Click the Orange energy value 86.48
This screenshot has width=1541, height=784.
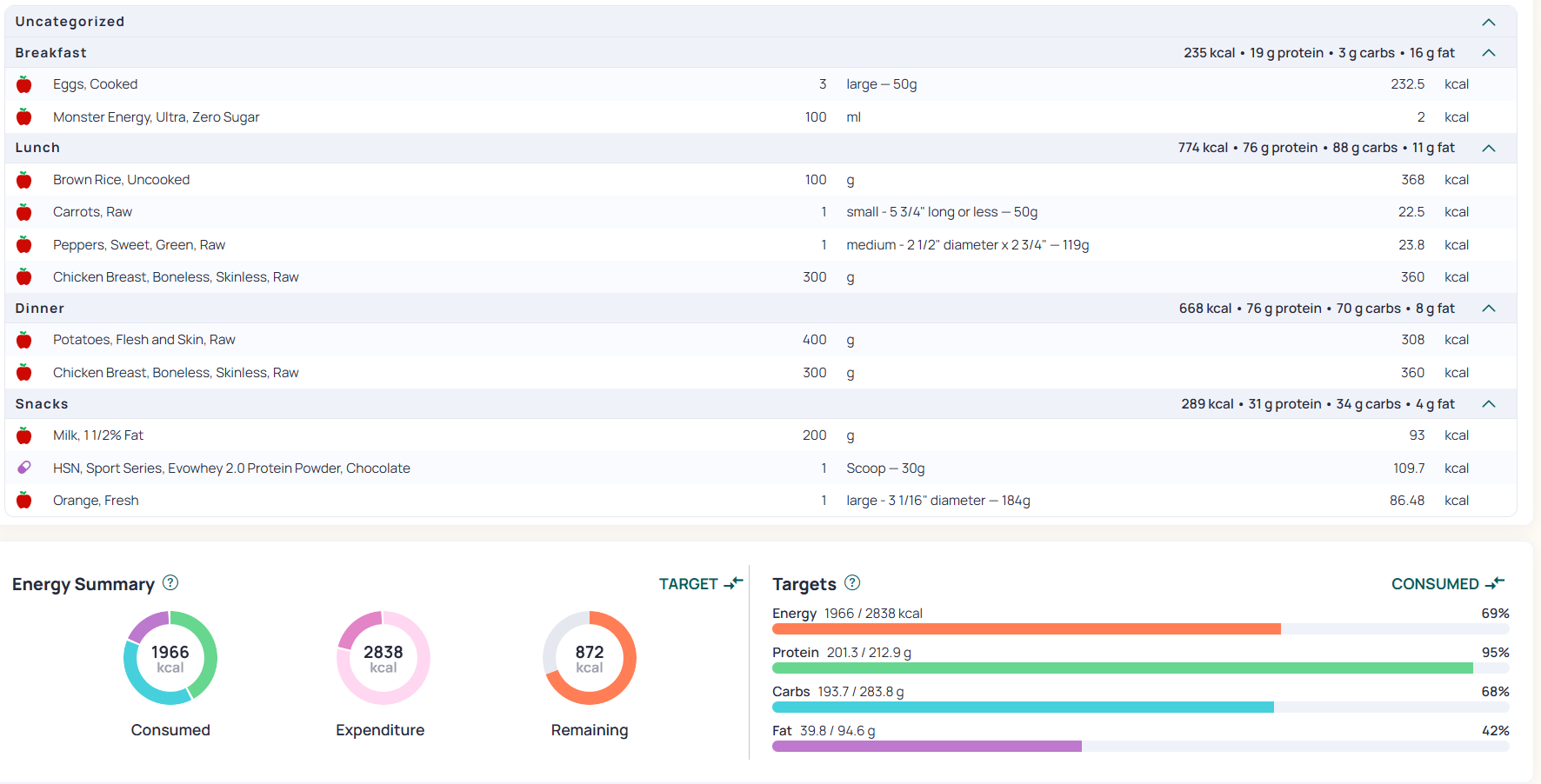[1407, 501]
